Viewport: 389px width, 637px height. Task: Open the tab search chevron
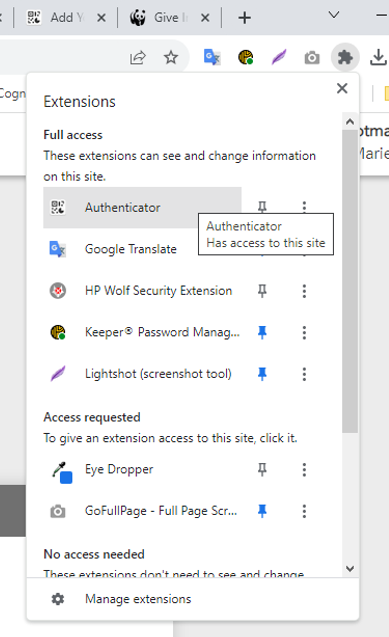pos(334,15)
